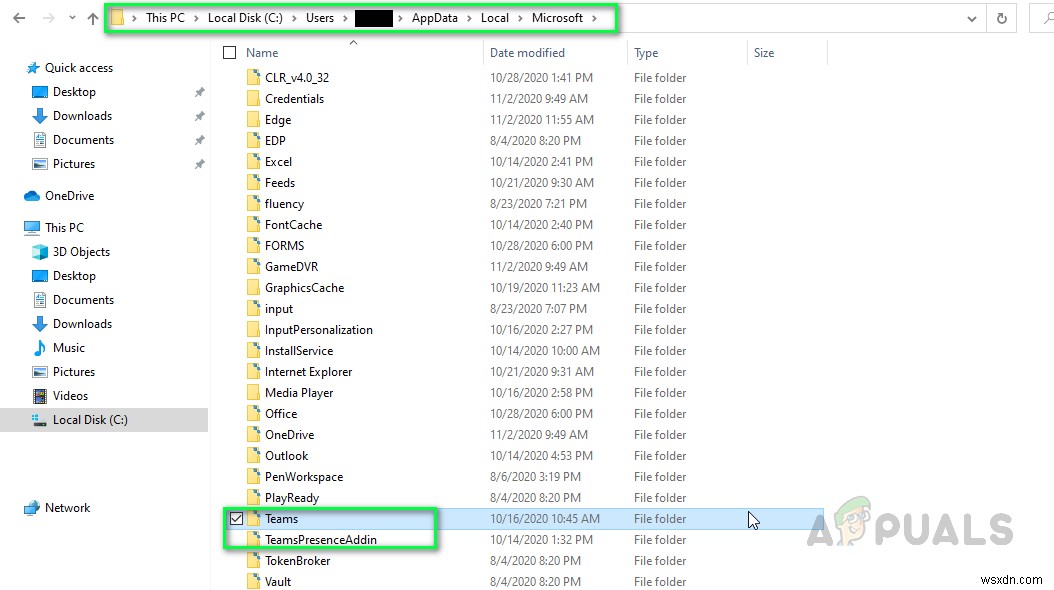1054x590 pixels.
Task: Select pinned Downloads under Quick access
Action: click(82, 116)
